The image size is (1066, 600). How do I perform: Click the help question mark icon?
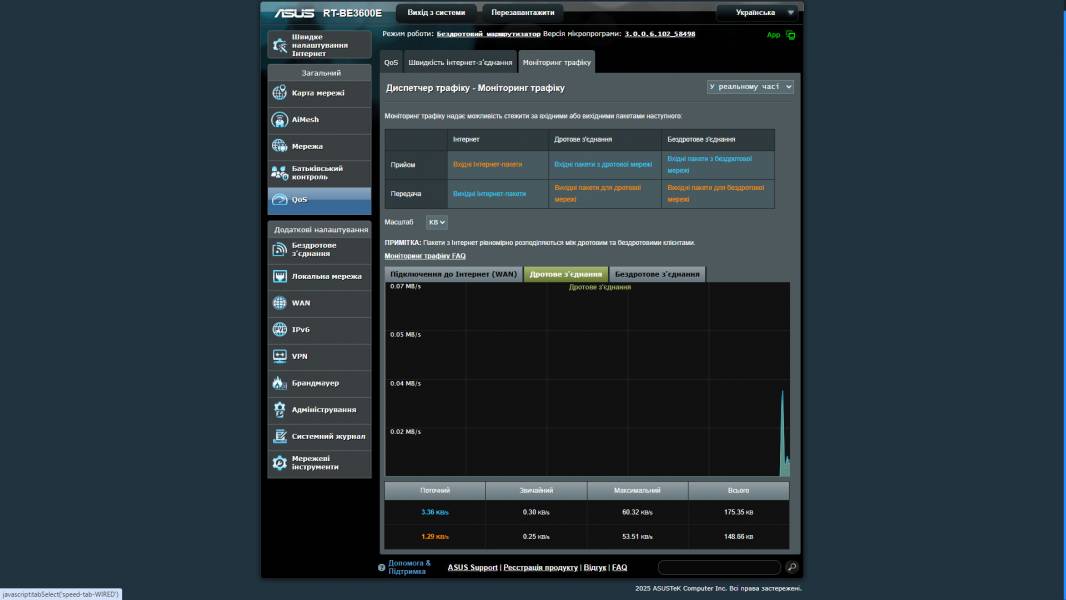click(x=381, y=567)
